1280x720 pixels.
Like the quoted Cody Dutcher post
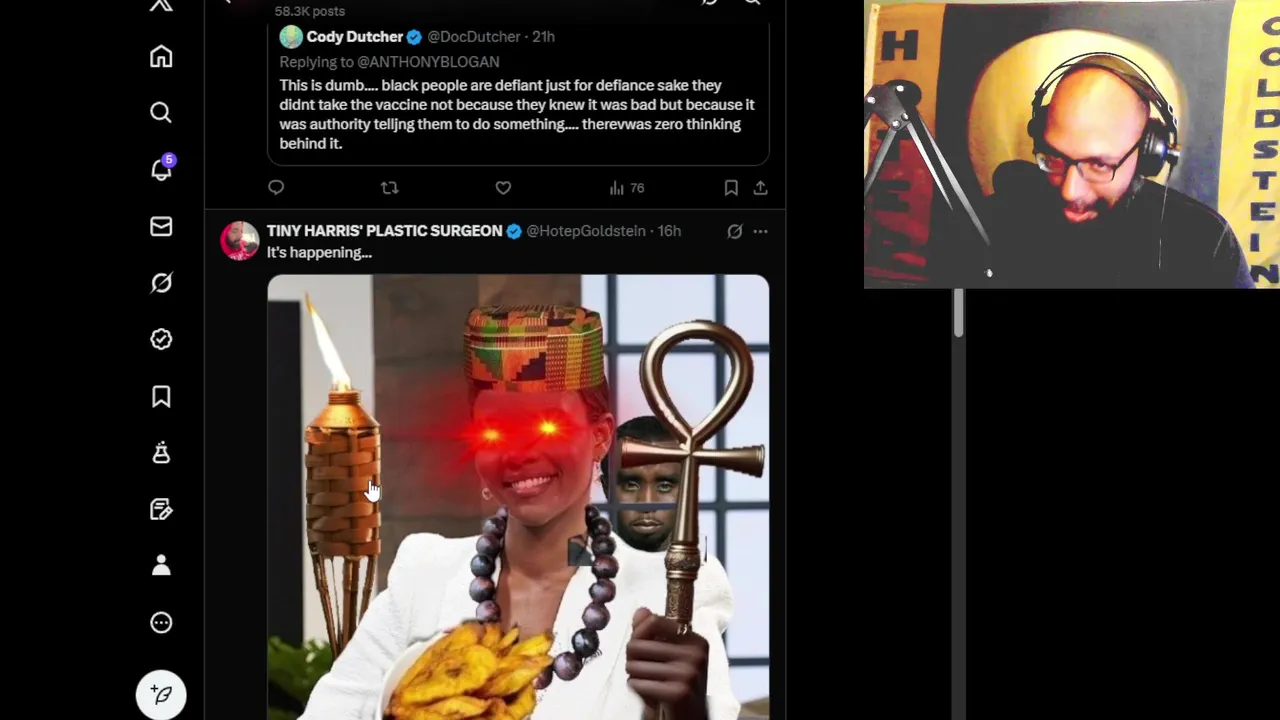pyautogui.click(x=503, y=188)
